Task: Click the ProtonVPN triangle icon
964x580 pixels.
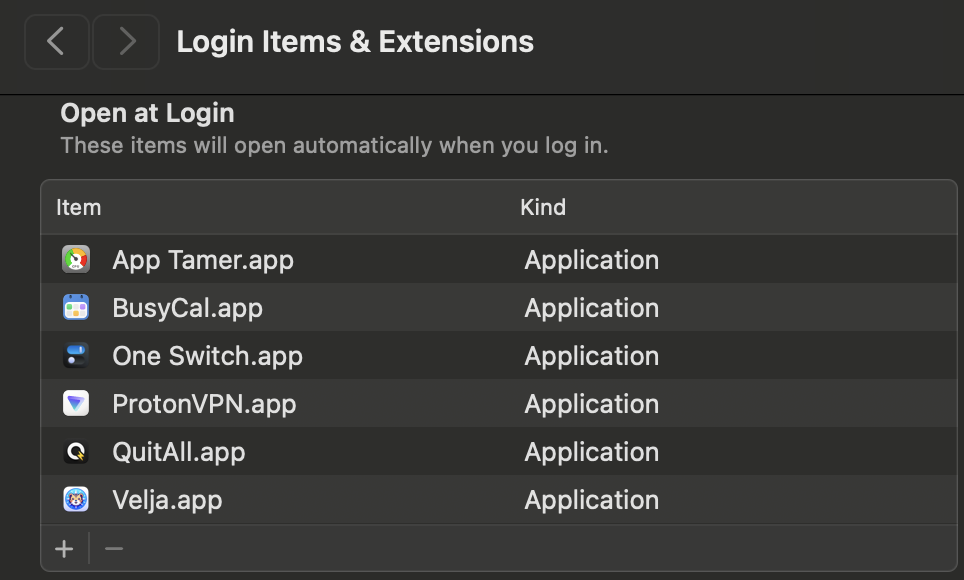Action: click(76, 404)
